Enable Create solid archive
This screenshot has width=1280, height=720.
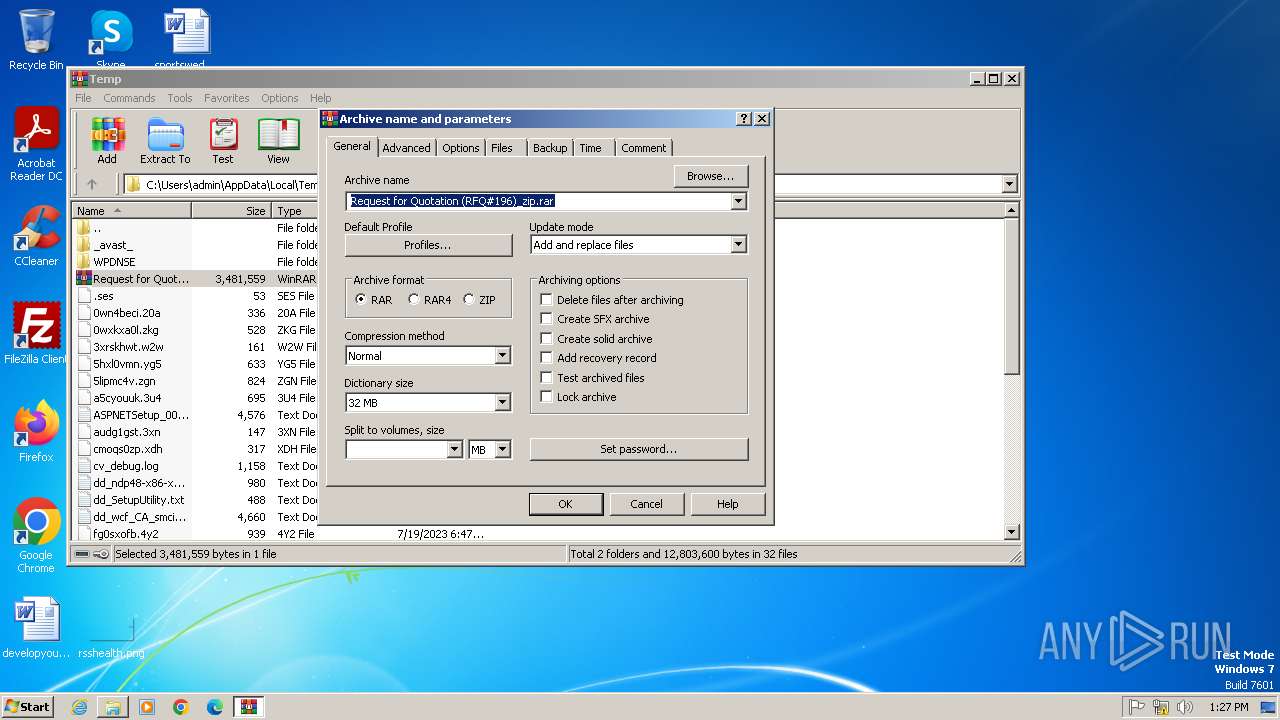(546, 339)
